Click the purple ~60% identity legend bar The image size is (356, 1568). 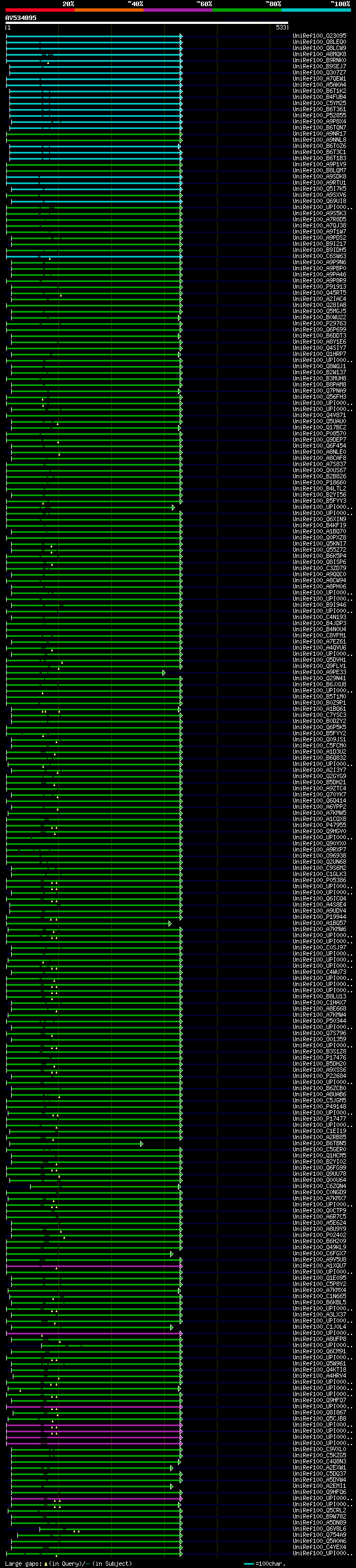[177, 10]
